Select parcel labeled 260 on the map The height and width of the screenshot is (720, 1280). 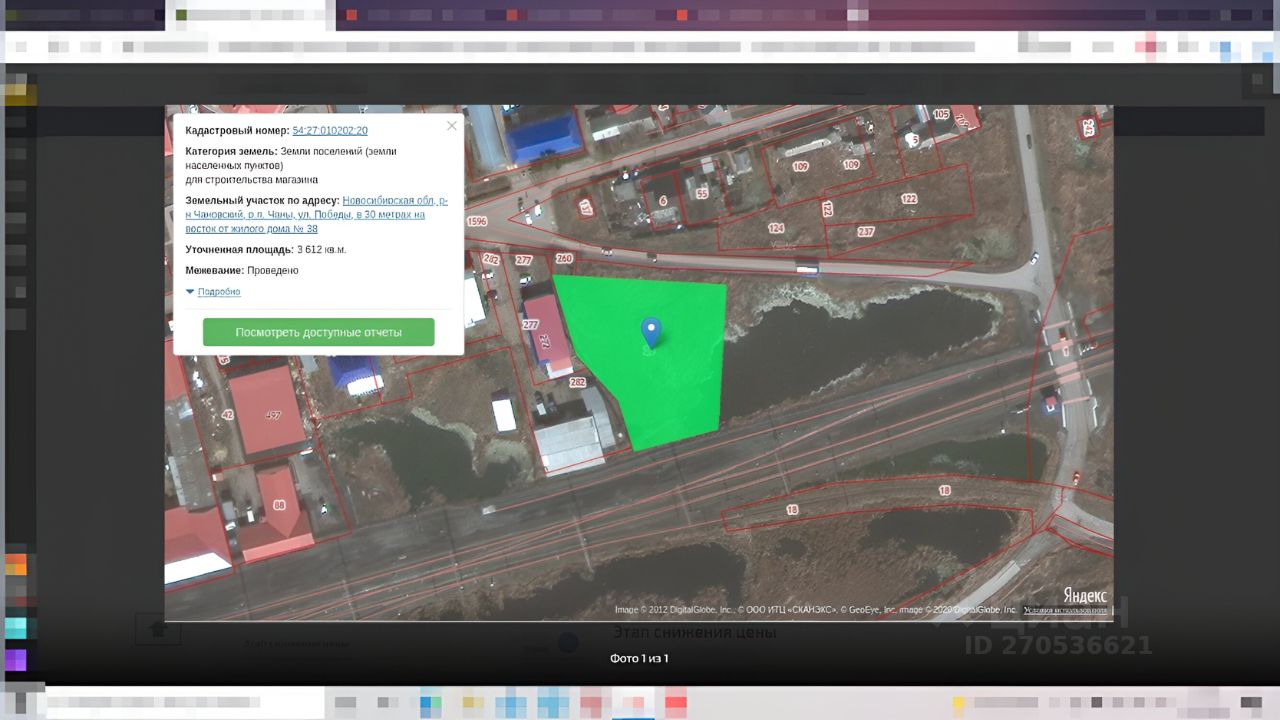click(x=564, y=259)
